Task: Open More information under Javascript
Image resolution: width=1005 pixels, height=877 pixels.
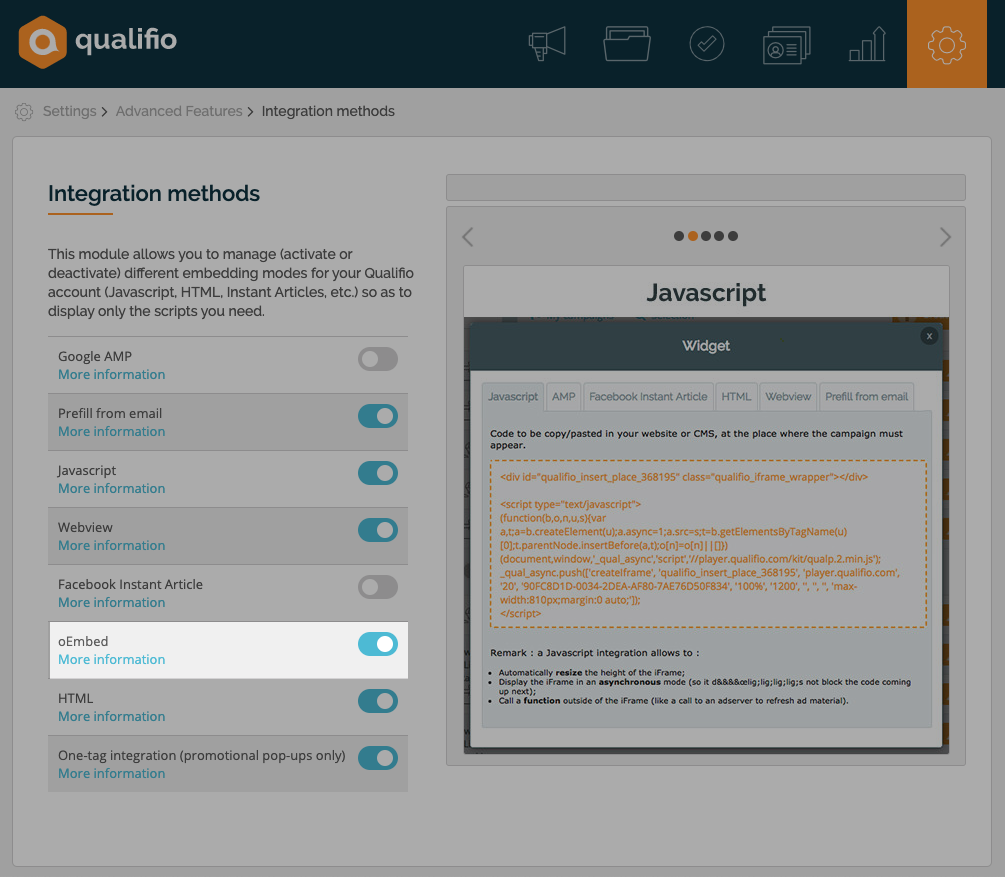Action: (112, 489)
